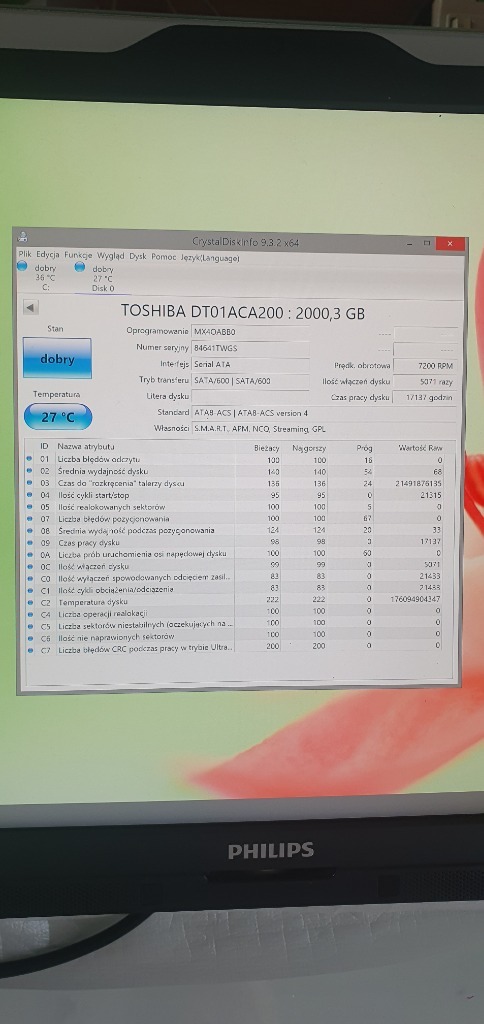
Task: Click status dot for attribute 04
Action: tap(29, 495)
